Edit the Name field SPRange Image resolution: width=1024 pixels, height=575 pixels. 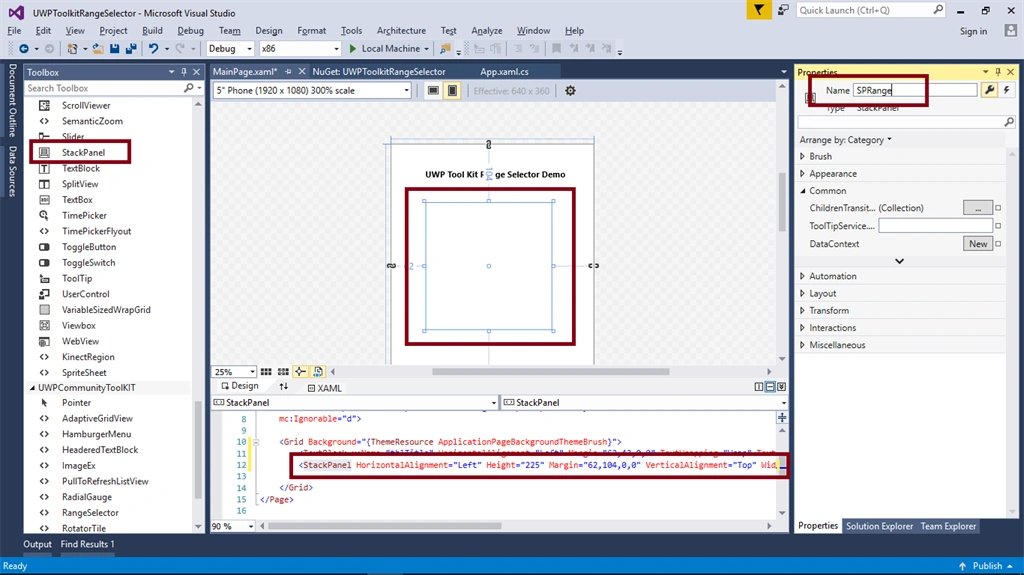[x=915, y=90]
